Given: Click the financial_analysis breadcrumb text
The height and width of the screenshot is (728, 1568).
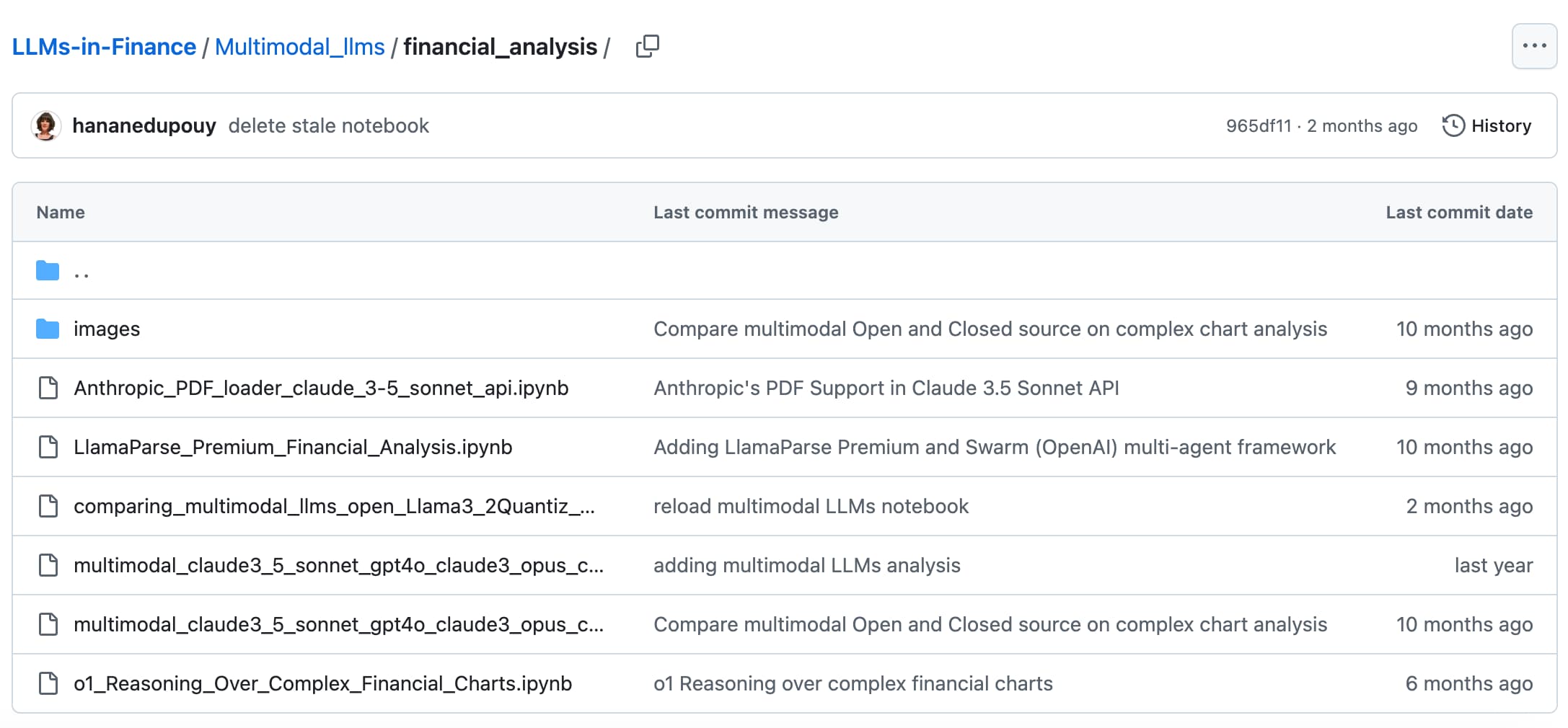Looking at the screenshot, I should coord(500,46).
